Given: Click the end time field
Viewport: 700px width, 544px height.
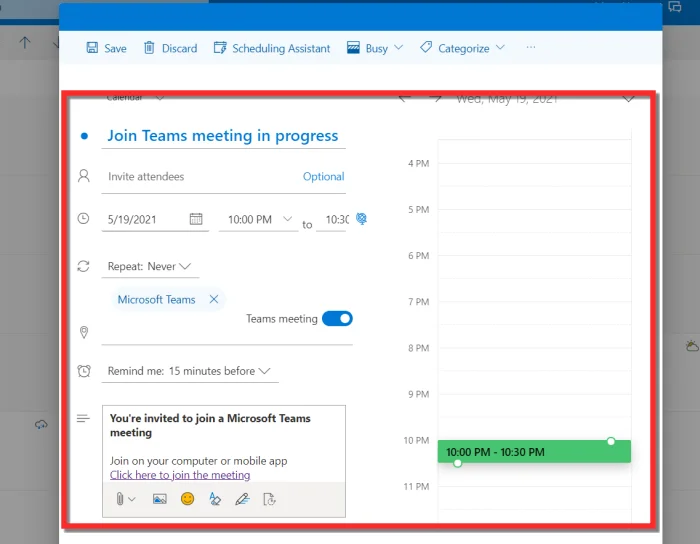Looking at the screenshot, I should tap(332, 220).
